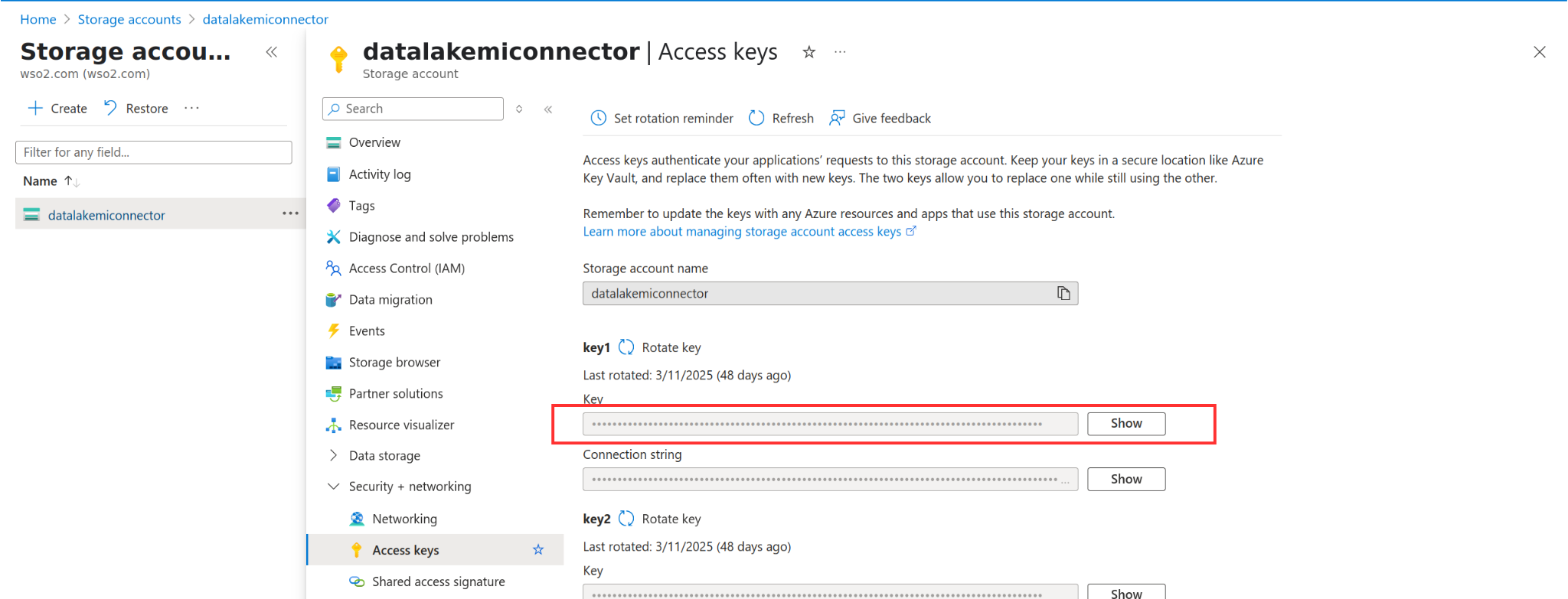Click key1 Connection string field

[x=830, y=480]
